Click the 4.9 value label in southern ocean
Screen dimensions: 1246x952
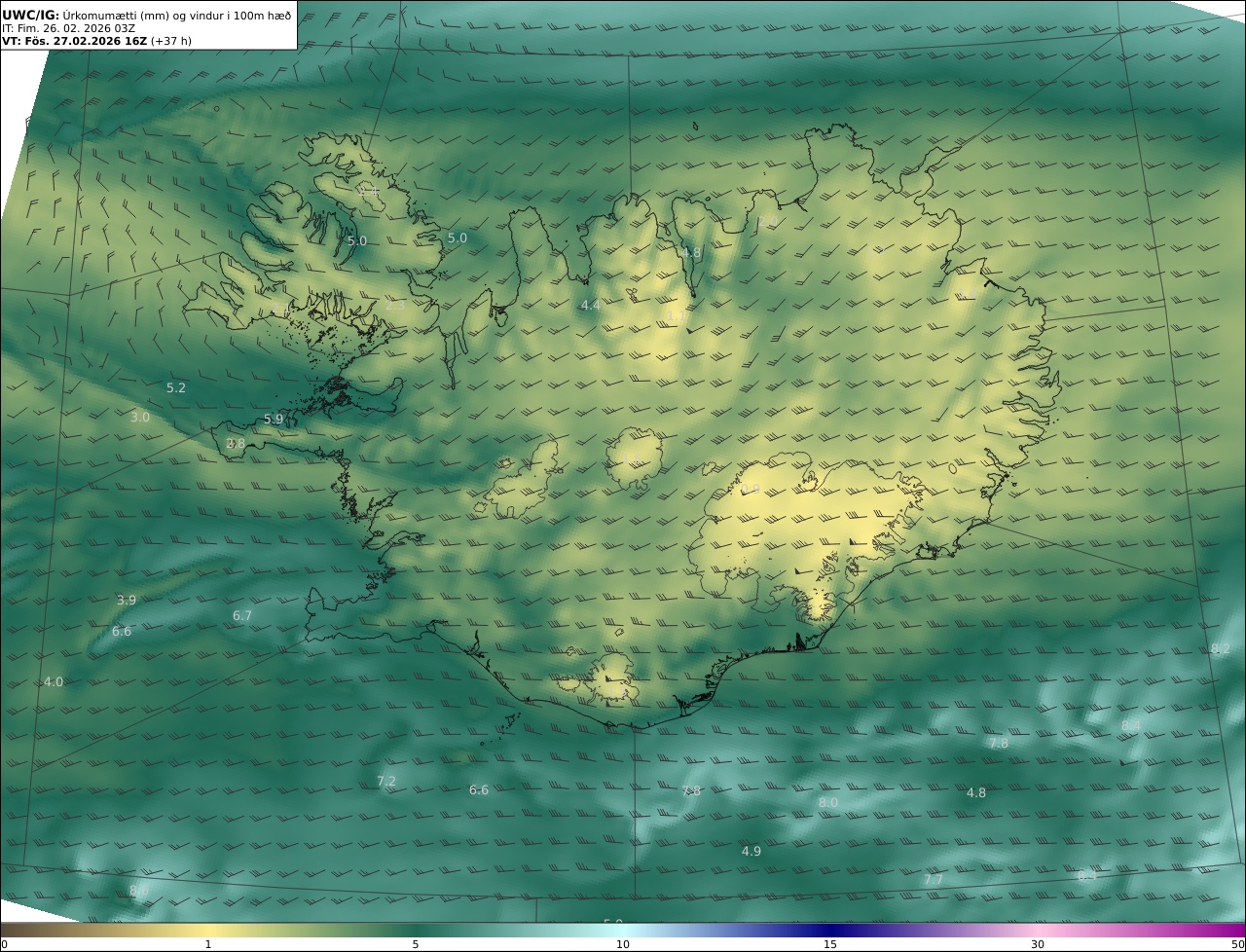coord(751,851)
